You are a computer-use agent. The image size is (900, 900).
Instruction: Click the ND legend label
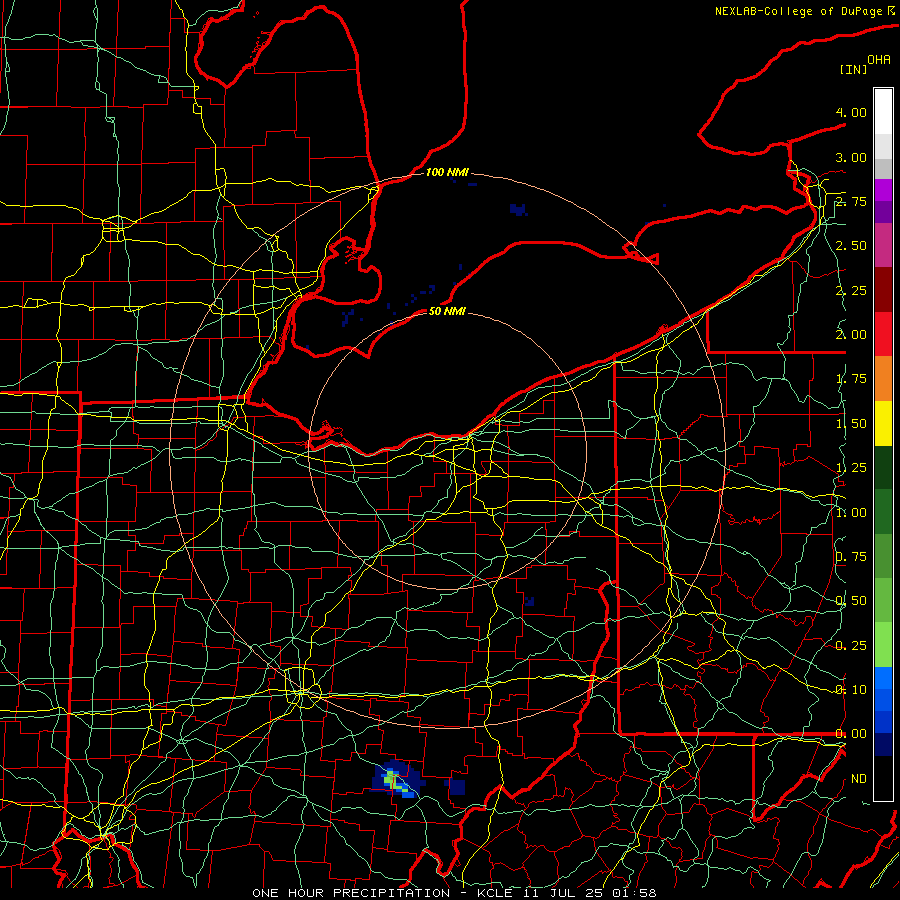click(x=859, y=779)
